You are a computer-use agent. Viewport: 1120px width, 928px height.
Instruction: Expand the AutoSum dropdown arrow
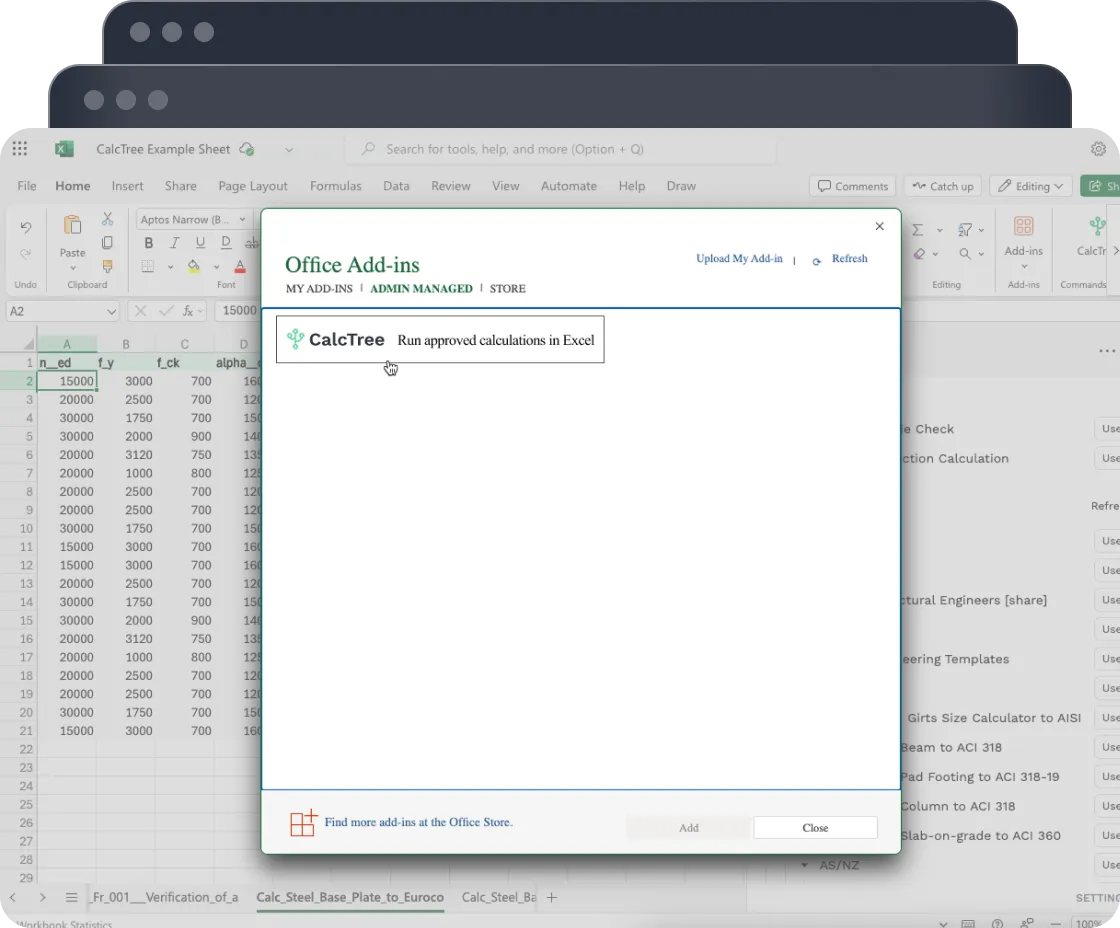(939, 230)
